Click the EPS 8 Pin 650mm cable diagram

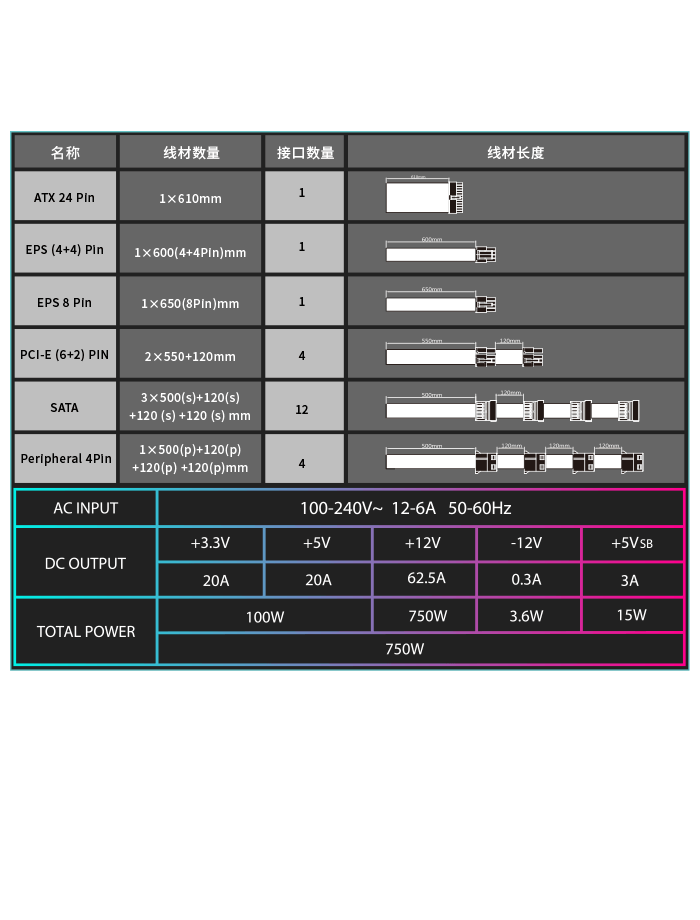click(440, 302)
